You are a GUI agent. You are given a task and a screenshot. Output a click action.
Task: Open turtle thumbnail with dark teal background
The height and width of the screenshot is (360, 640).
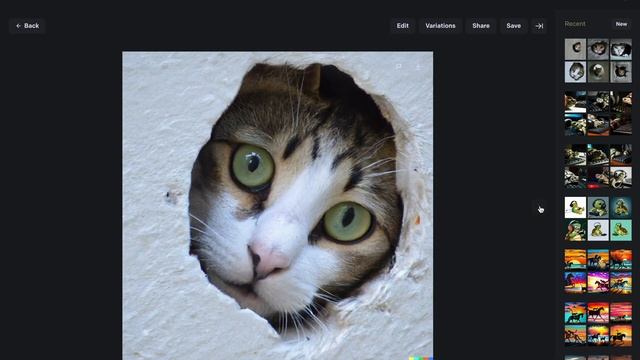pos(621,207)
